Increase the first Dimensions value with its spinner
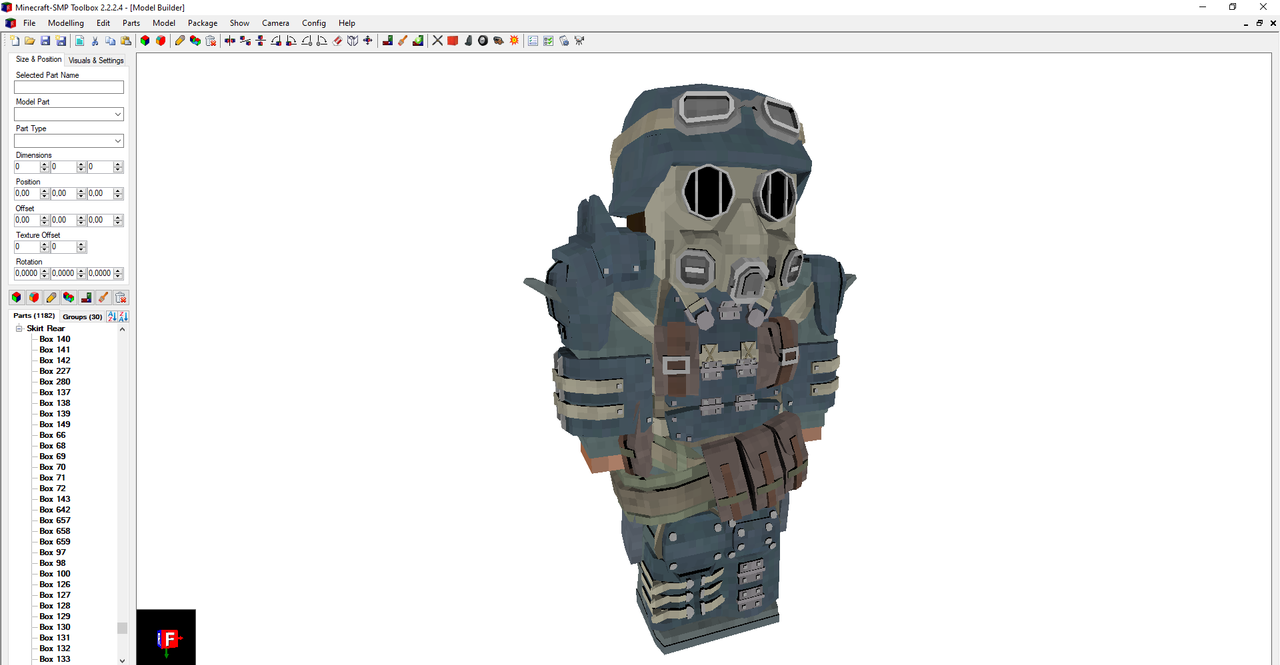 (44, 164)
